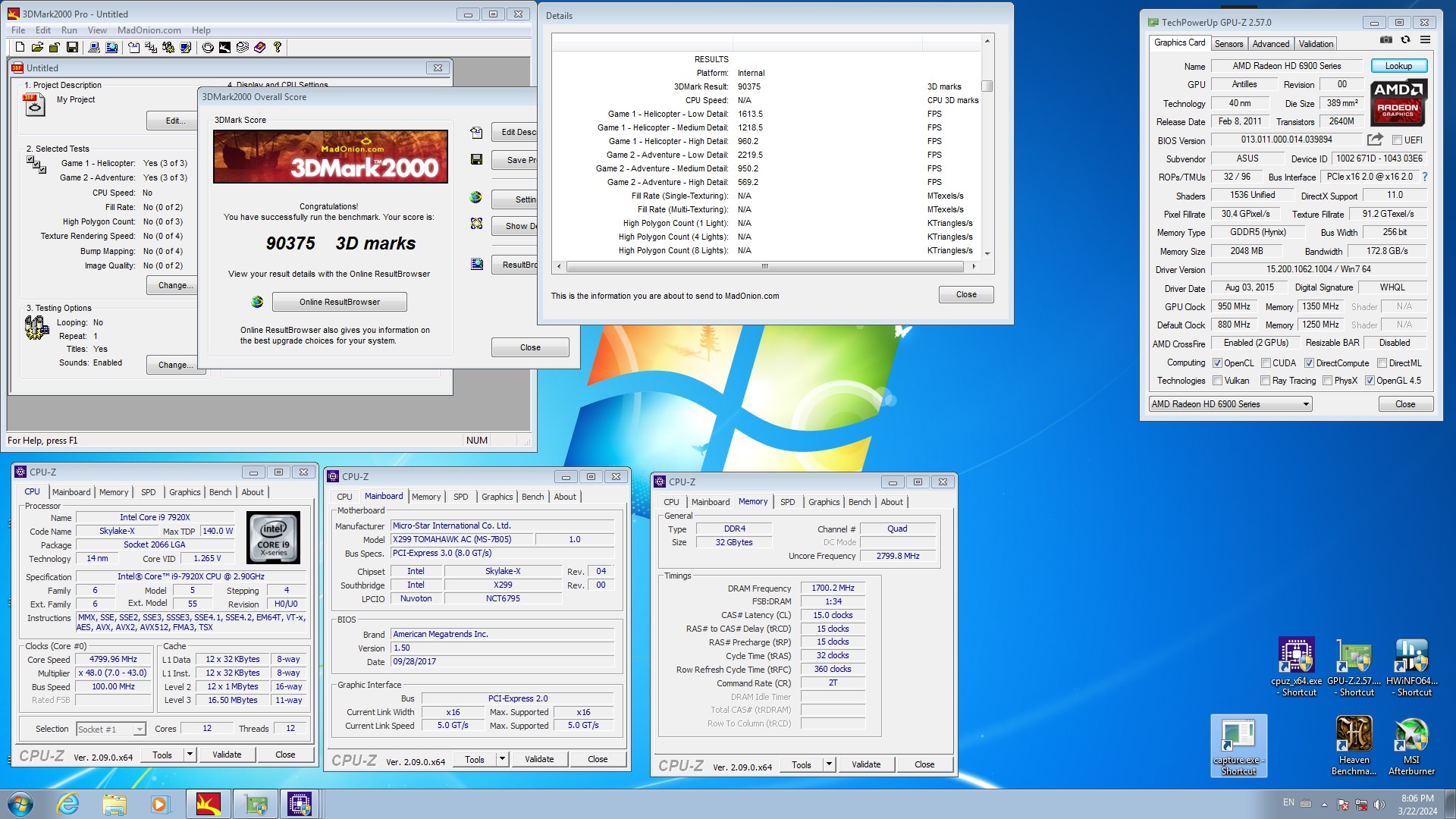Click the Online ResultBrowser button
The width and height of the screenshot is (1456, 819).
click(340, 302)
